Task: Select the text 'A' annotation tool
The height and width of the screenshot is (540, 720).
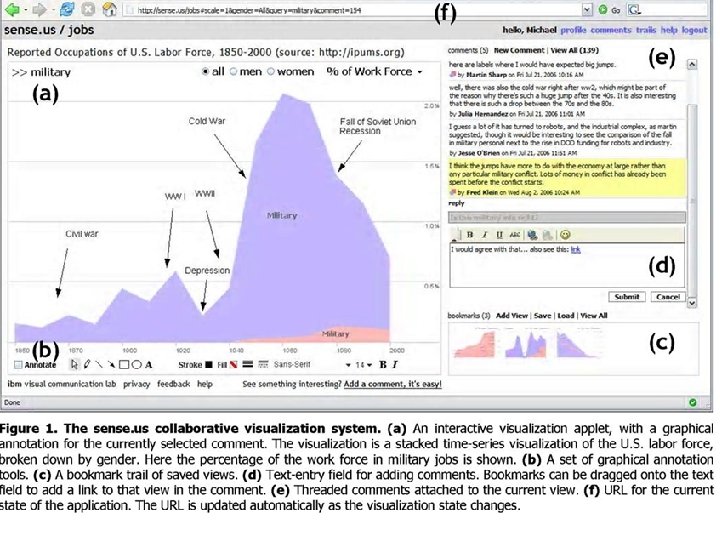Action: [148, 365]
